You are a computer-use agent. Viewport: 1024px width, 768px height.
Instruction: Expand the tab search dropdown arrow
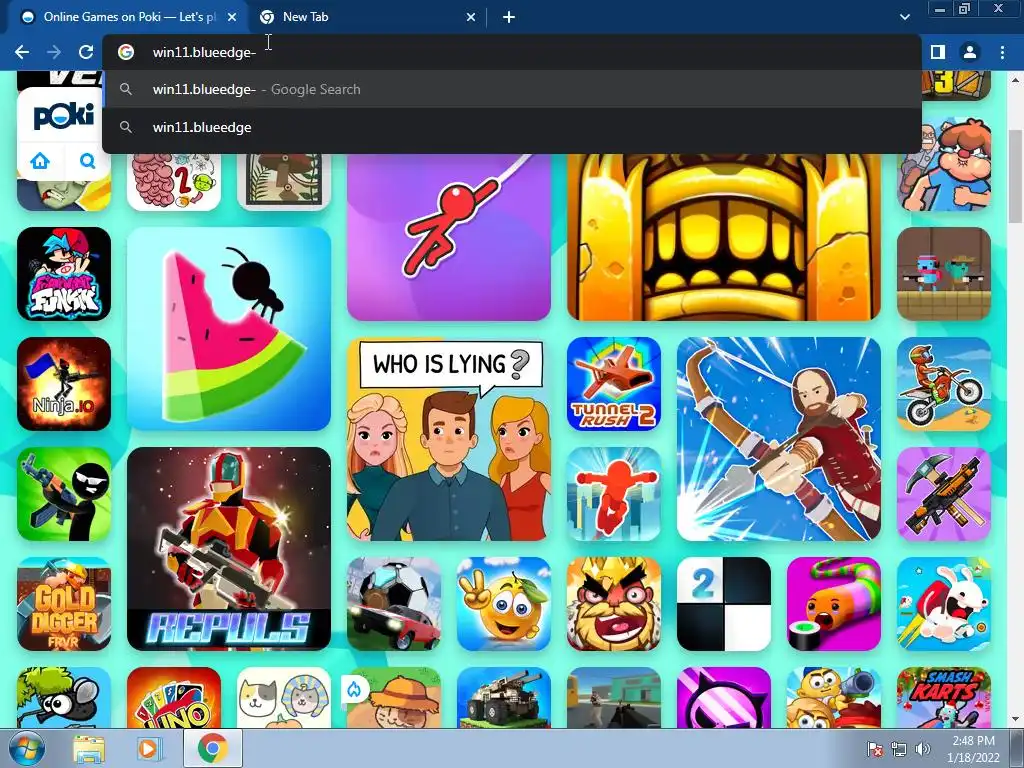(x=904, y=17)
